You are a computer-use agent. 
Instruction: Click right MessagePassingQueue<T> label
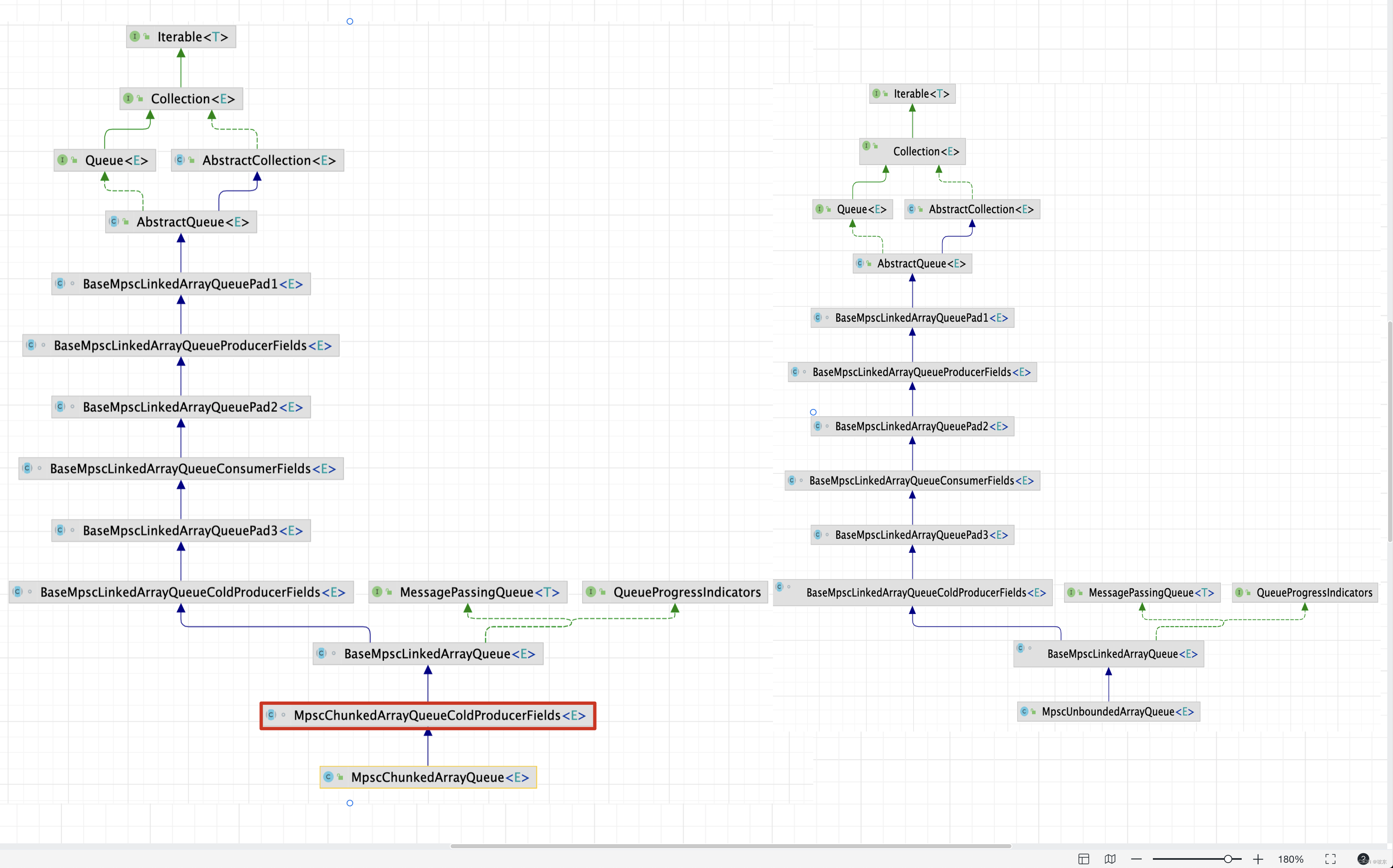tap(1151, 593)
